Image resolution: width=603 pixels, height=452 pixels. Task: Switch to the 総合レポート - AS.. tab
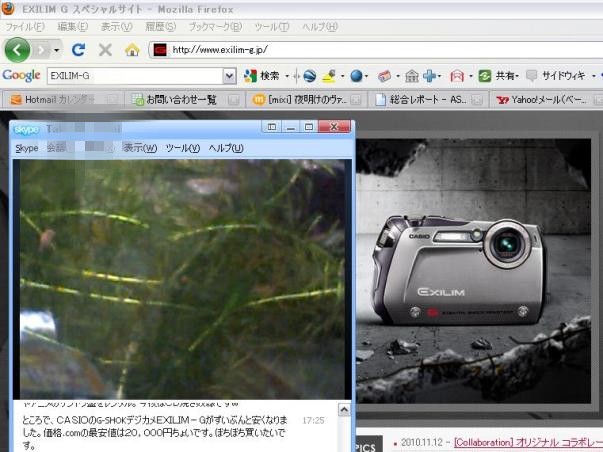[428, 100]
